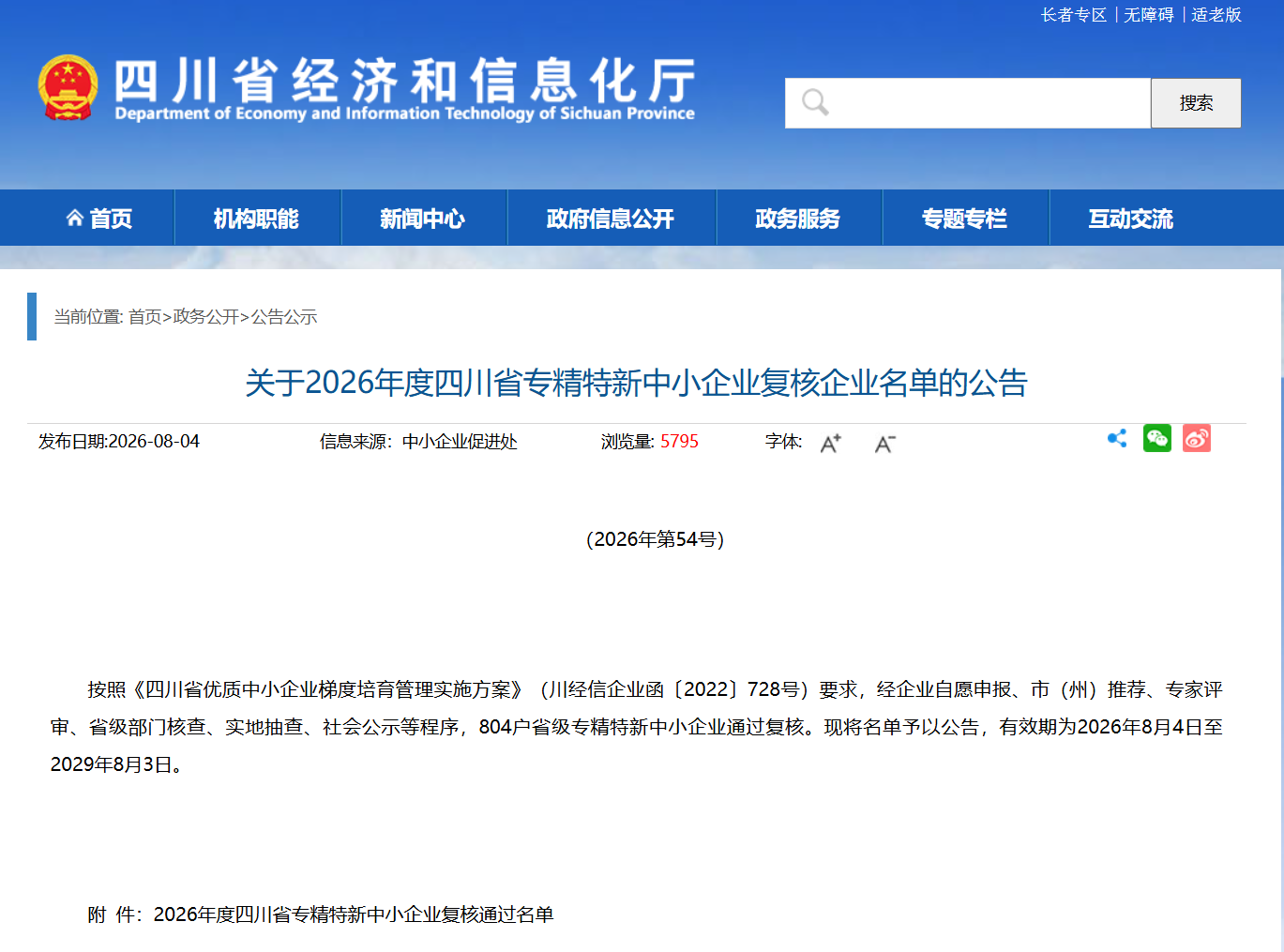Enable 无障碍 accessibility mode

pos(1149,15)
